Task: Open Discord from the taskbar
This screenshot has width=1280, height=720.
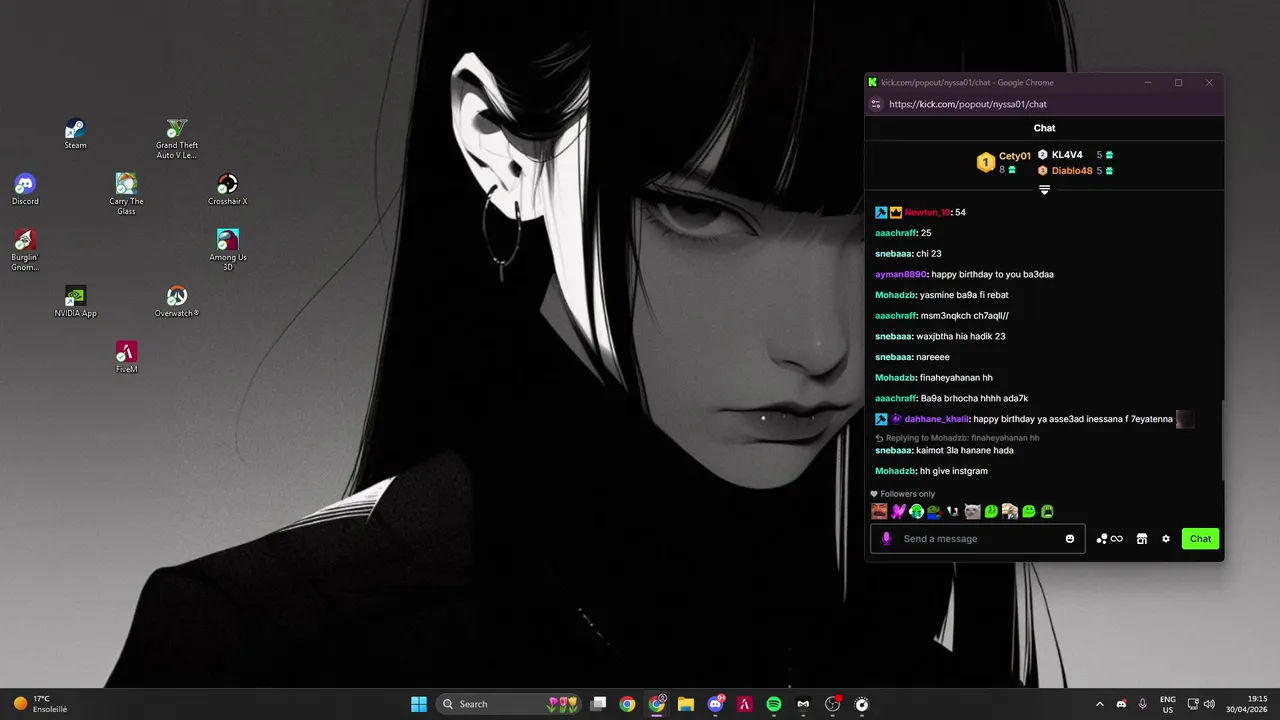Action: (716, 704)
